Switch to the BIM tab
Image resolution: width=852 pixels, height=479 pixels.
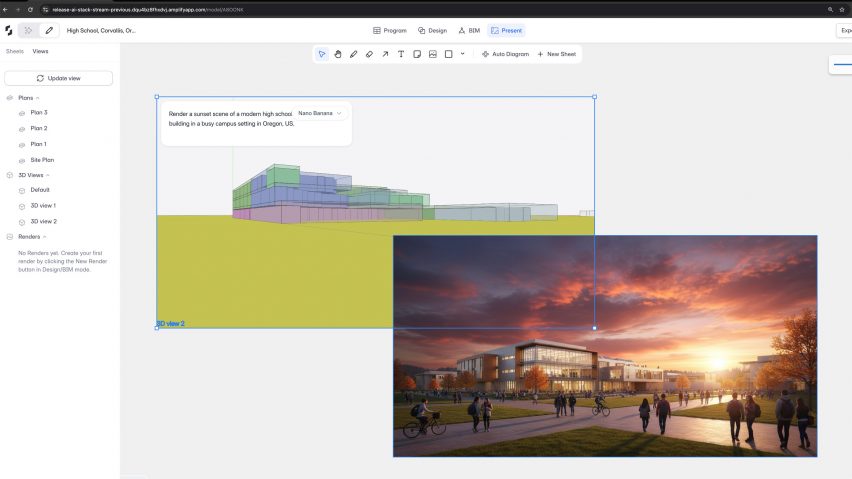(x=469, y=30)
